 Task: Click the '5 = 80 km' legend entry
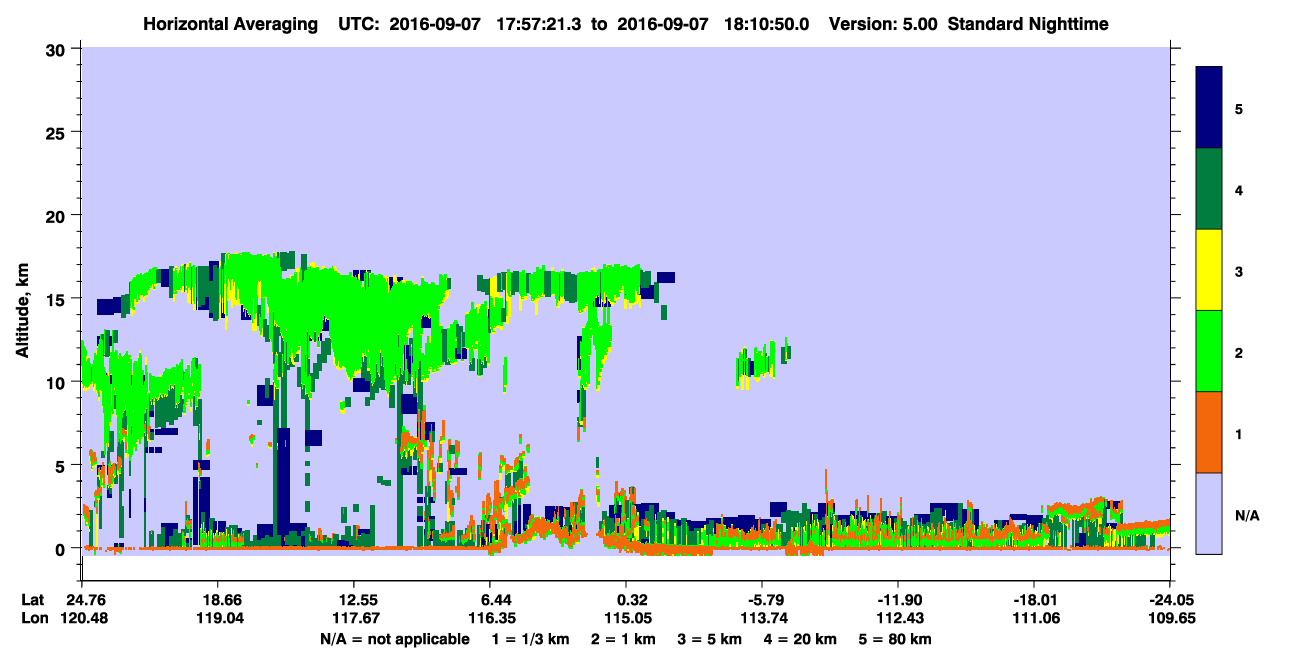click(x=897, y=639)
